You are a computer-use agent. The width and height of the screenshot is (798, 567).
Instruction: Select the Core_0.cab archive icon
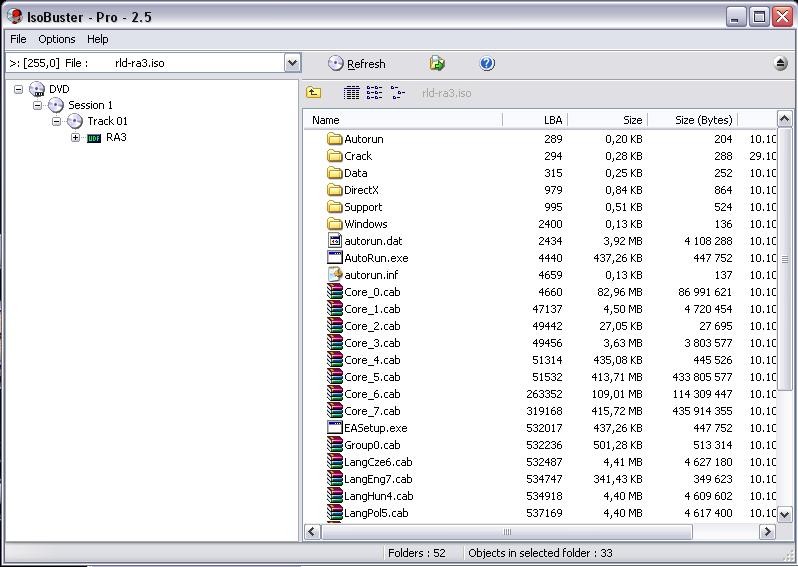click(x=334, y=292)
